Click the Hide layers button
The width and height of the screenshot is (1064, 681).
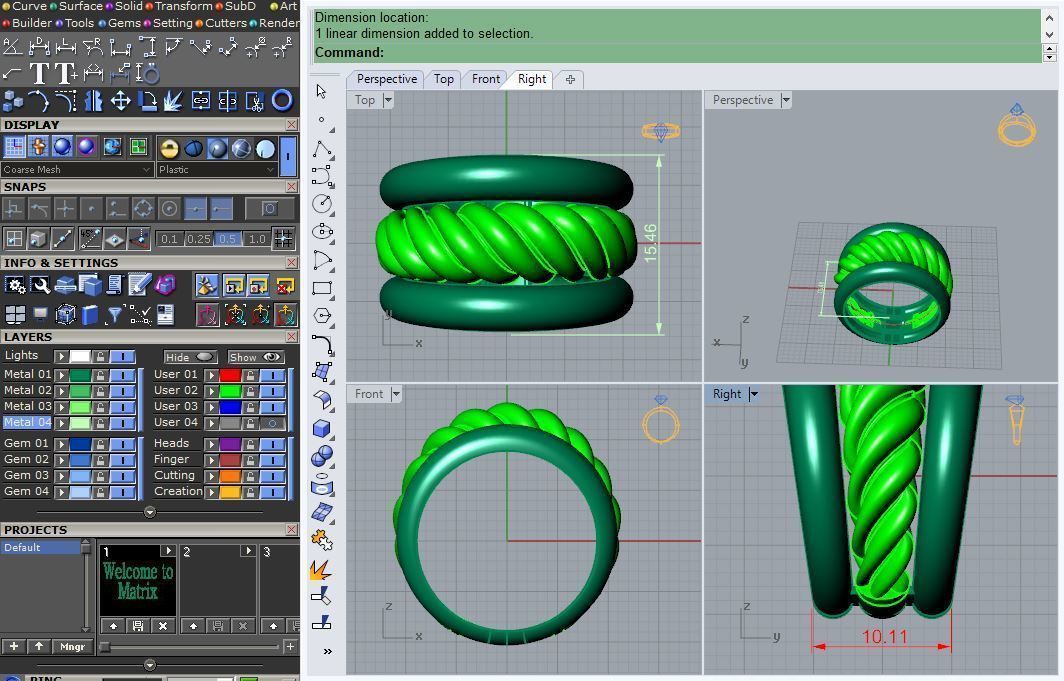190,357
